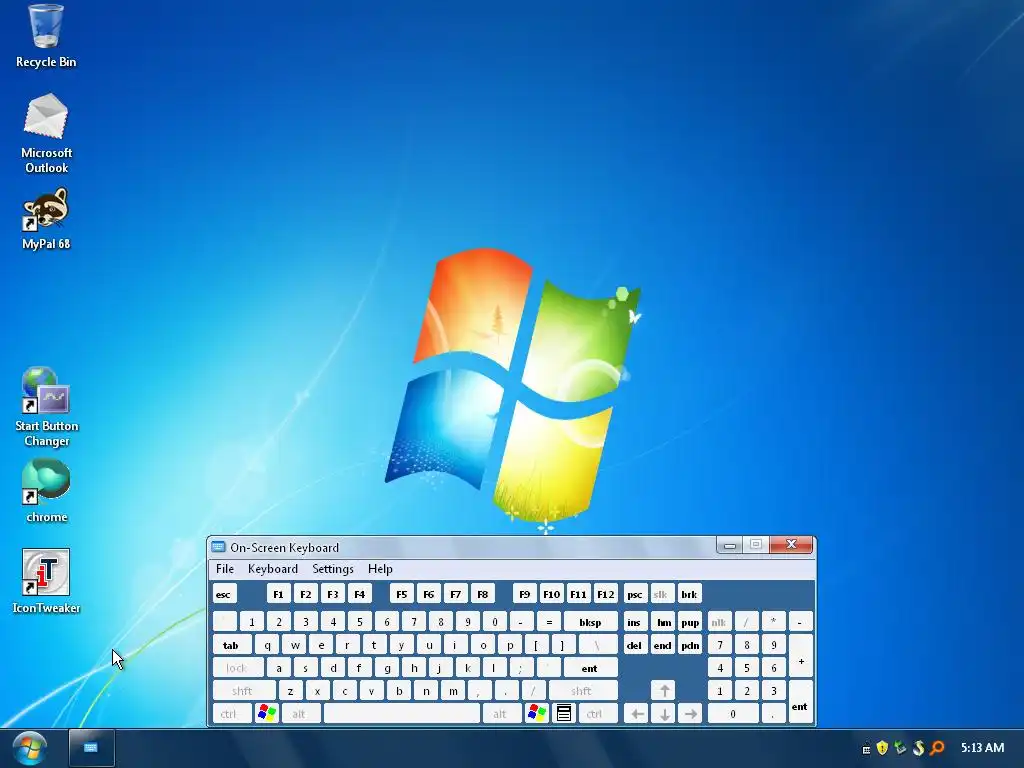
Task: Click the right arrow key
Action: coord(690,714)
